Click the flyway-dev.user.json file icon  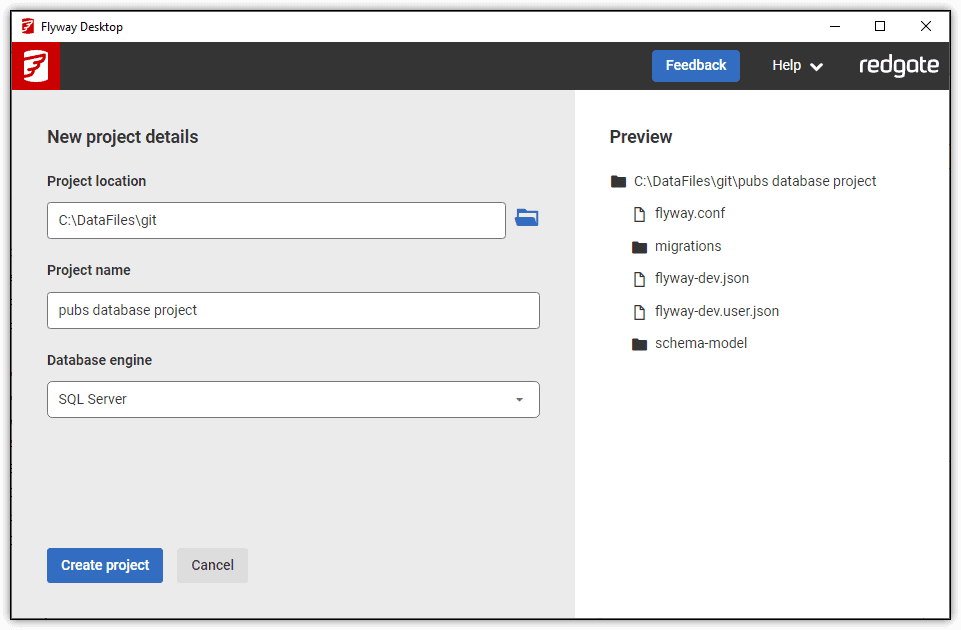click(x=640, y=311)
